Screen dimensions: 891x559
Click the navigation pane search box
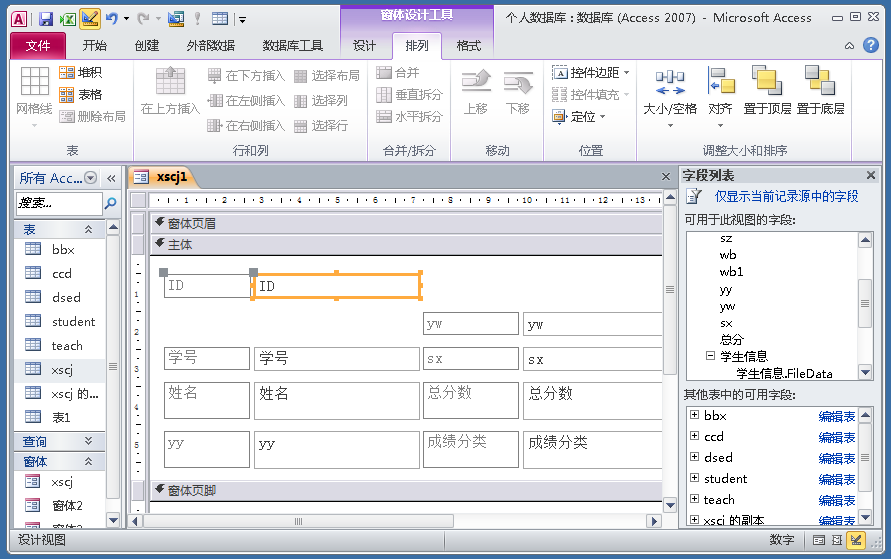[x=59, y=203]
